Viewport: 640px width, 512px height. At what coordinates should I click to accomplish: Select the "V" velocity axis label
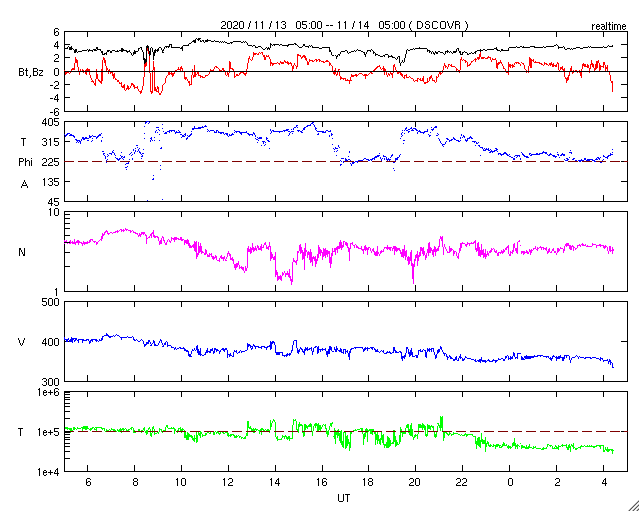[x=22, y=342]
